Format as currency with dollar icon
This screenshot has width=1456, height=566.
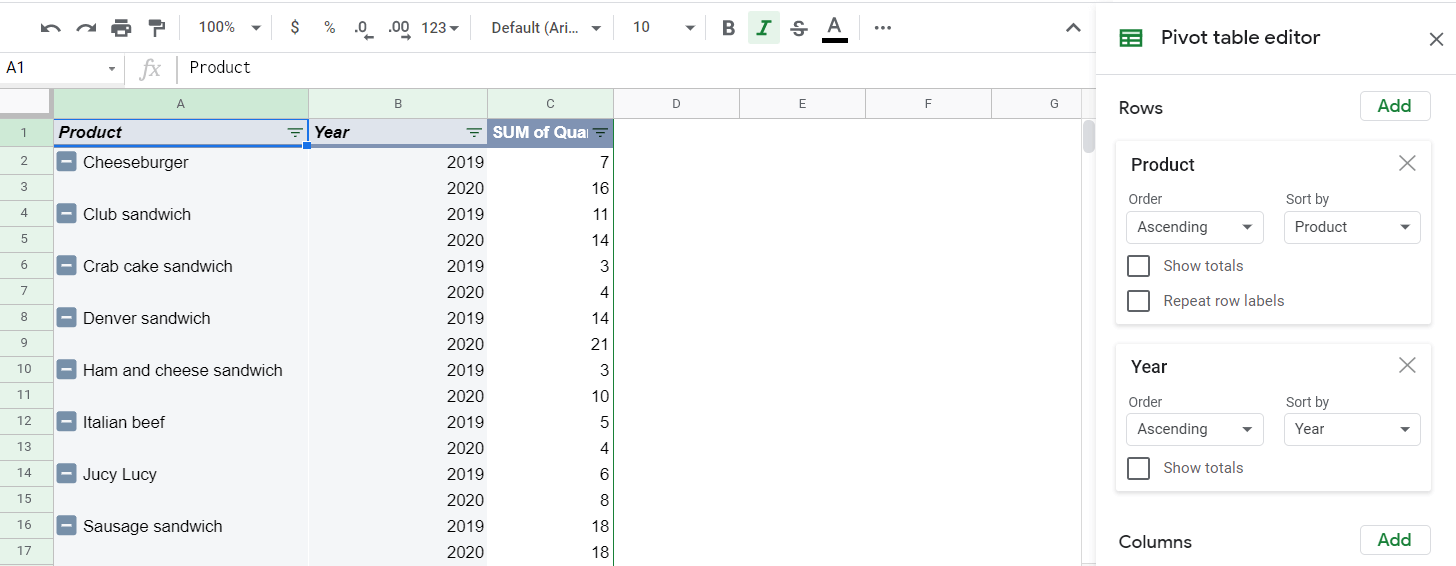(294, 28)
